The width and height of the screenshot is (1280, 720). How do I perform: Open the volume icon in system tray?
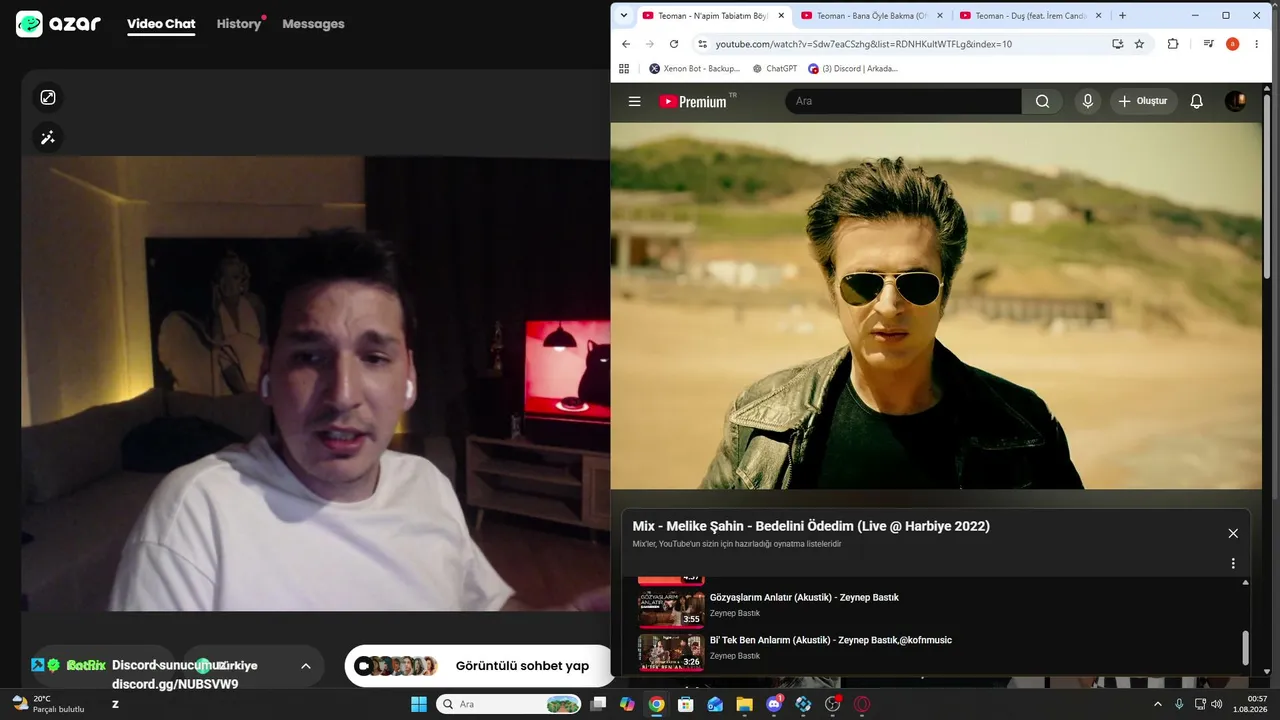pos(1216,704)
